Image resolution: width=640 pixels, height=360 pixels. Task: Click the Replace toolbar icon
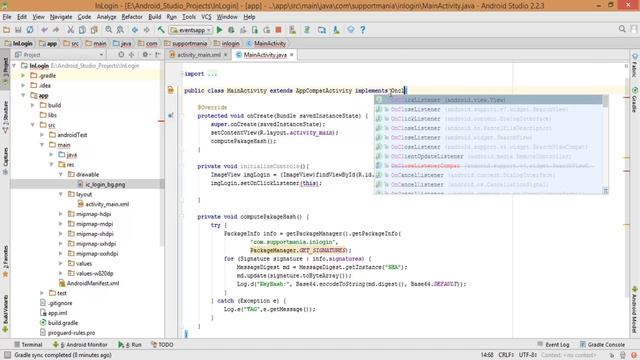coord(120,30)
